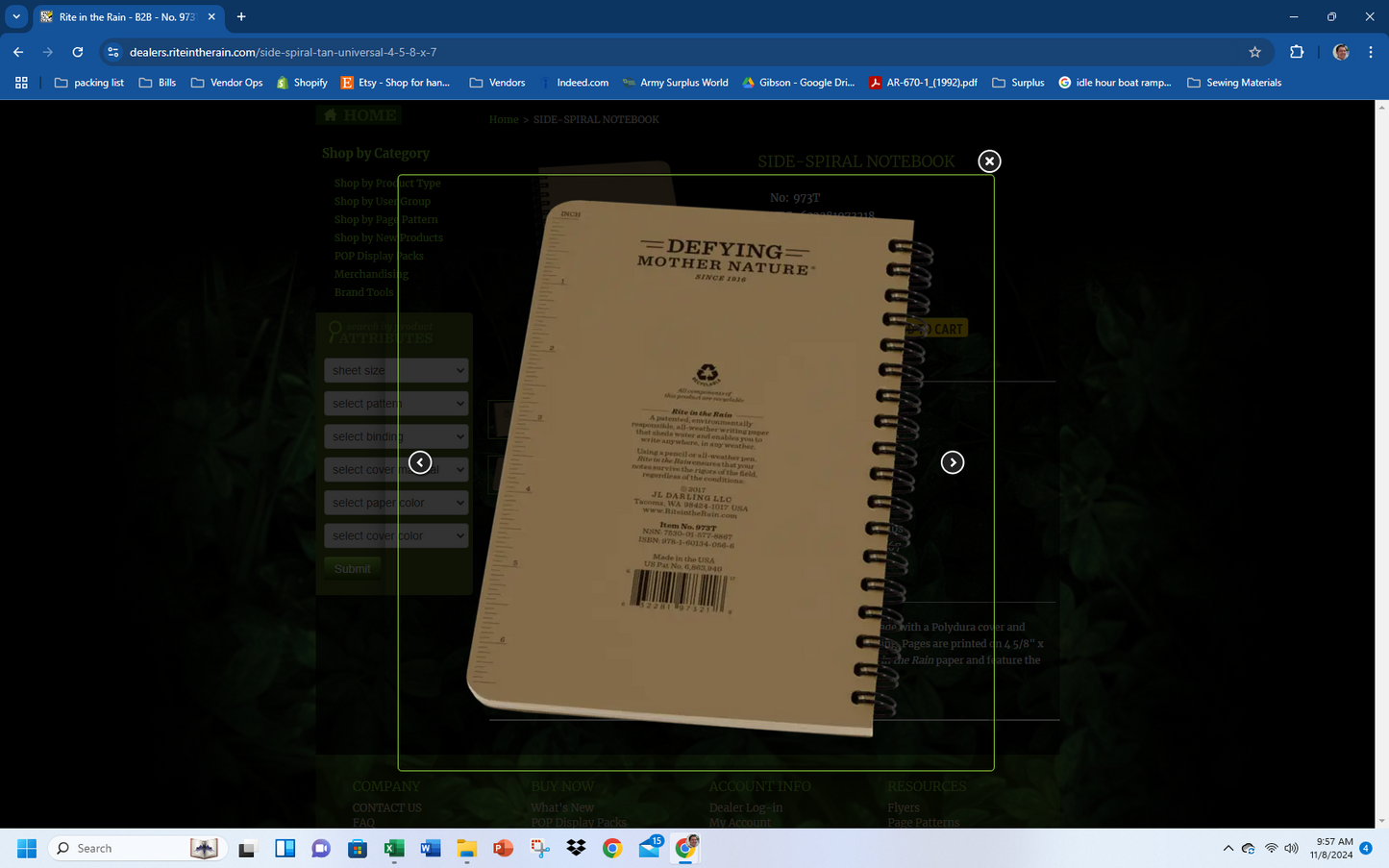The width and height of the screenshot is (1389, 868).
Task: Open the tab search dropdown
Action: click(x=16, y=16)
